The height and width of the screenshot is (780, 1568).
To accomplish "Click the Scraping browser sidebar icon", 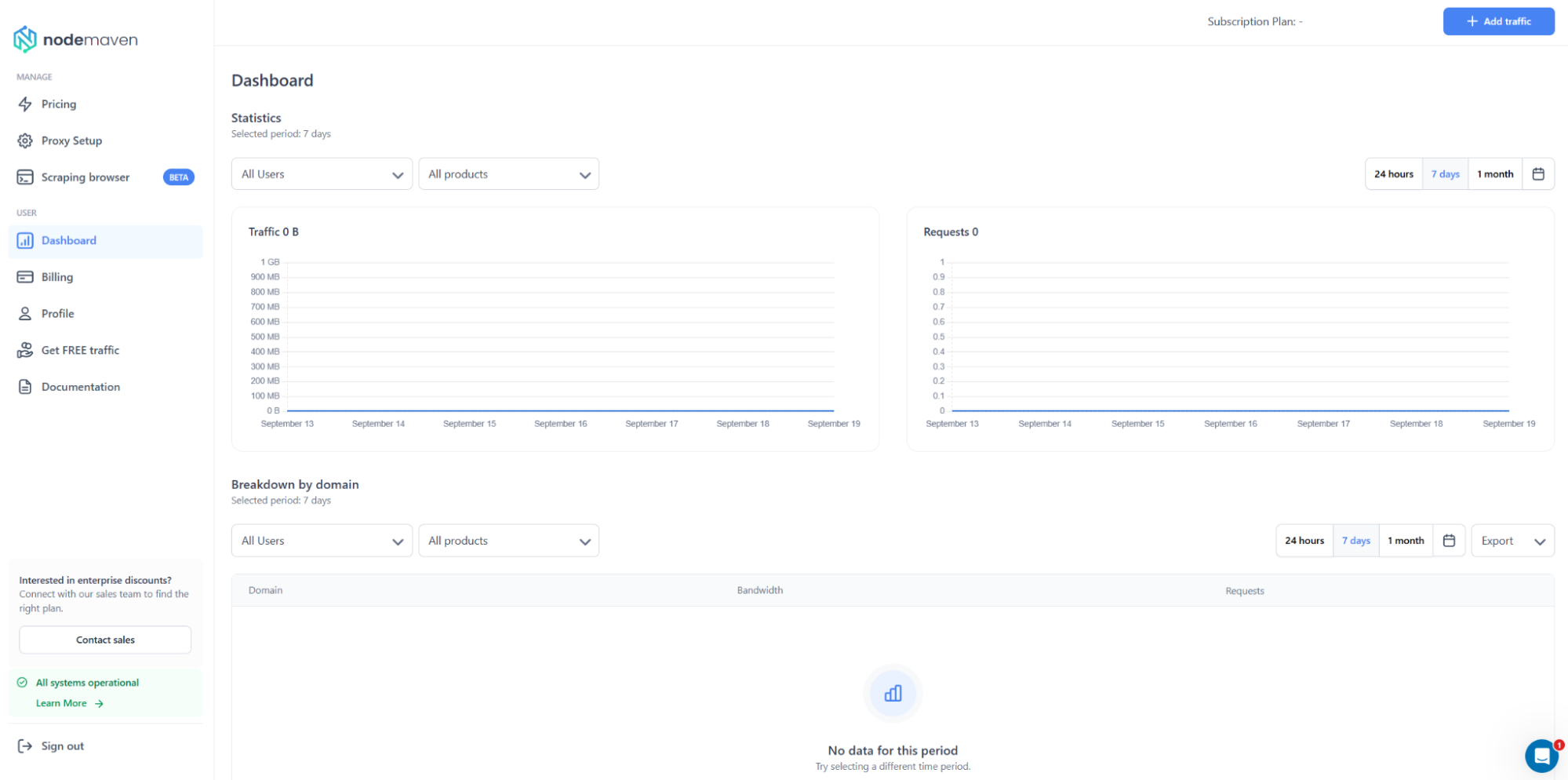I will coord(25,177).
